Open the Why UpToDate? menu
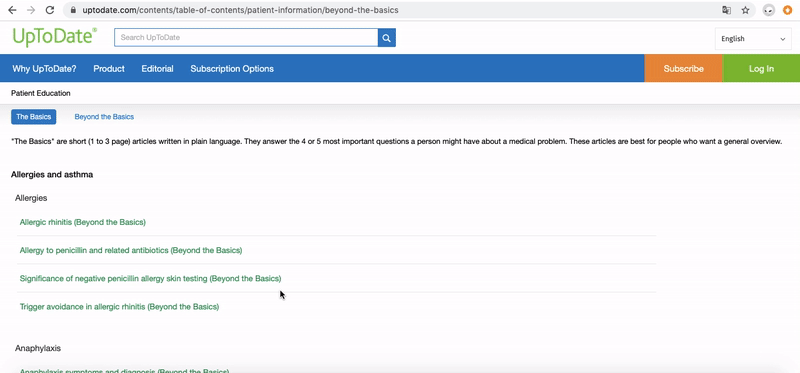Viewport: 800px width, 373px height. 44,69
